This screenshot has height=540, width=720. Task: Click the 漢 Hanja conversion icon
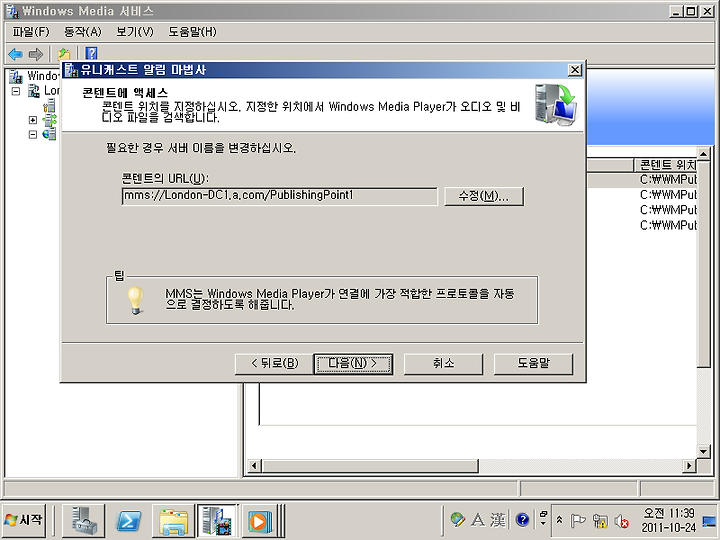click(498, 520)
